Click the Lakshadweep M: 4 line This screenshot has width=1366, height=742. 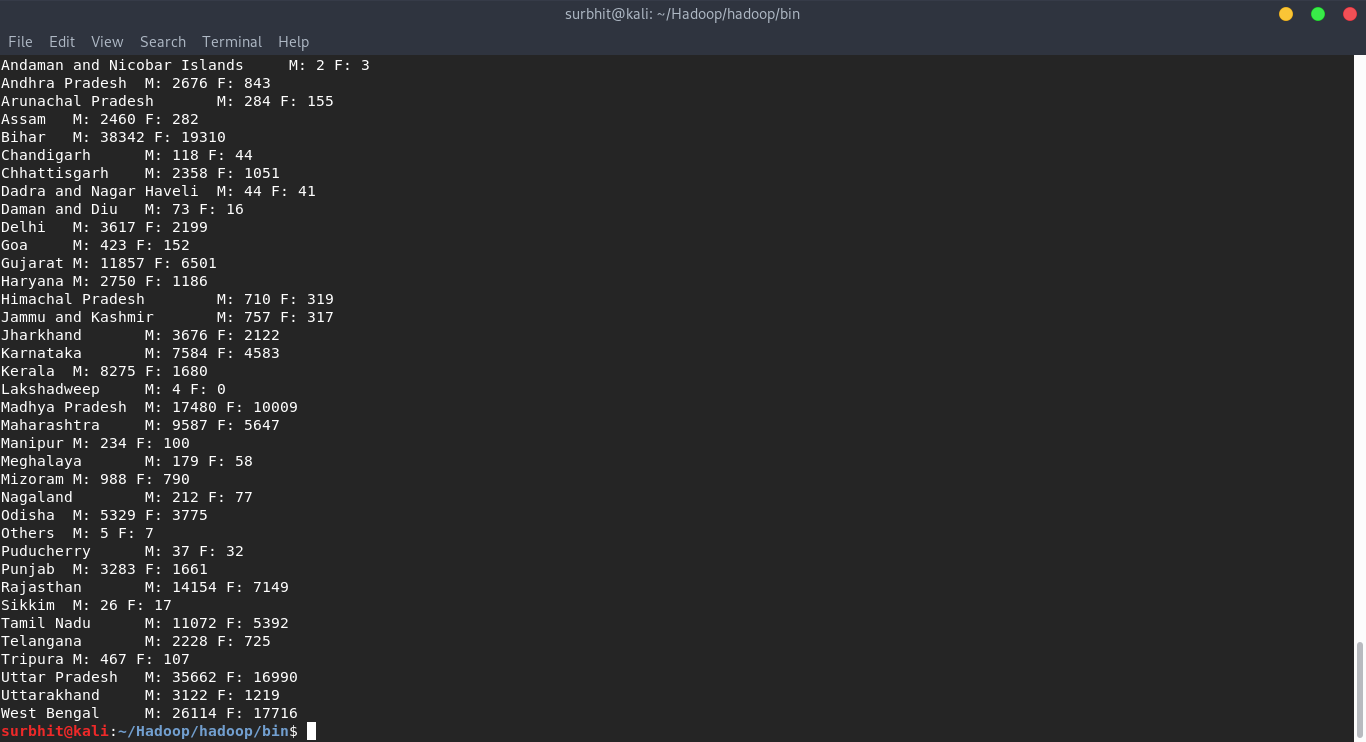pyautogui.click(x=113, y=389)
